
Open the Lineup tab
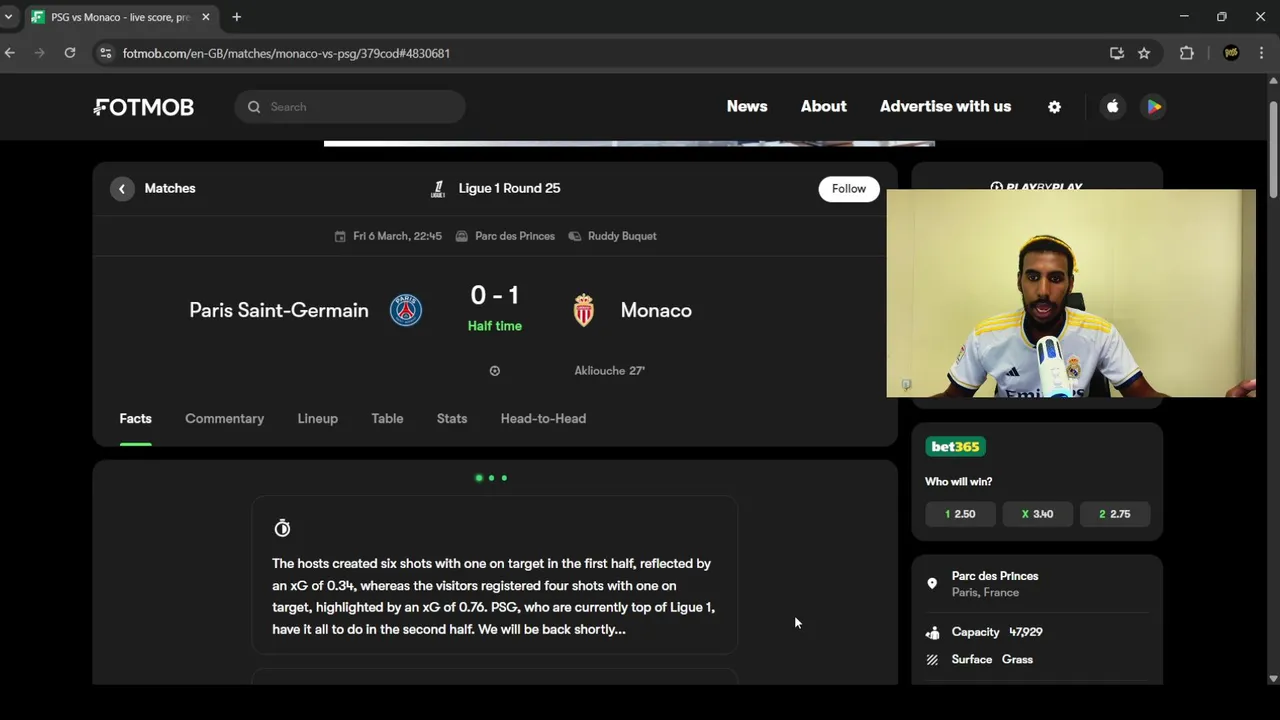pyautogui.click(x=318, y=419)
